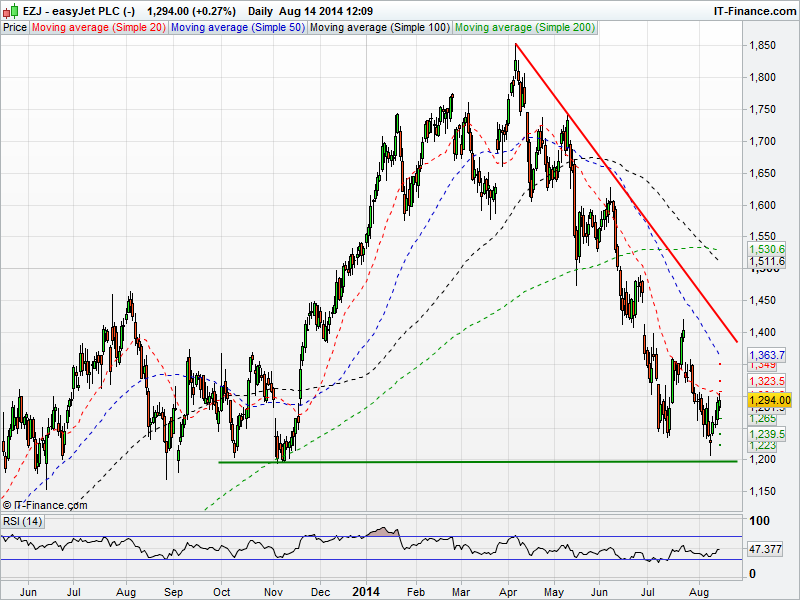Click the green 1,530.6 MA200 value tag

[767, 249]
